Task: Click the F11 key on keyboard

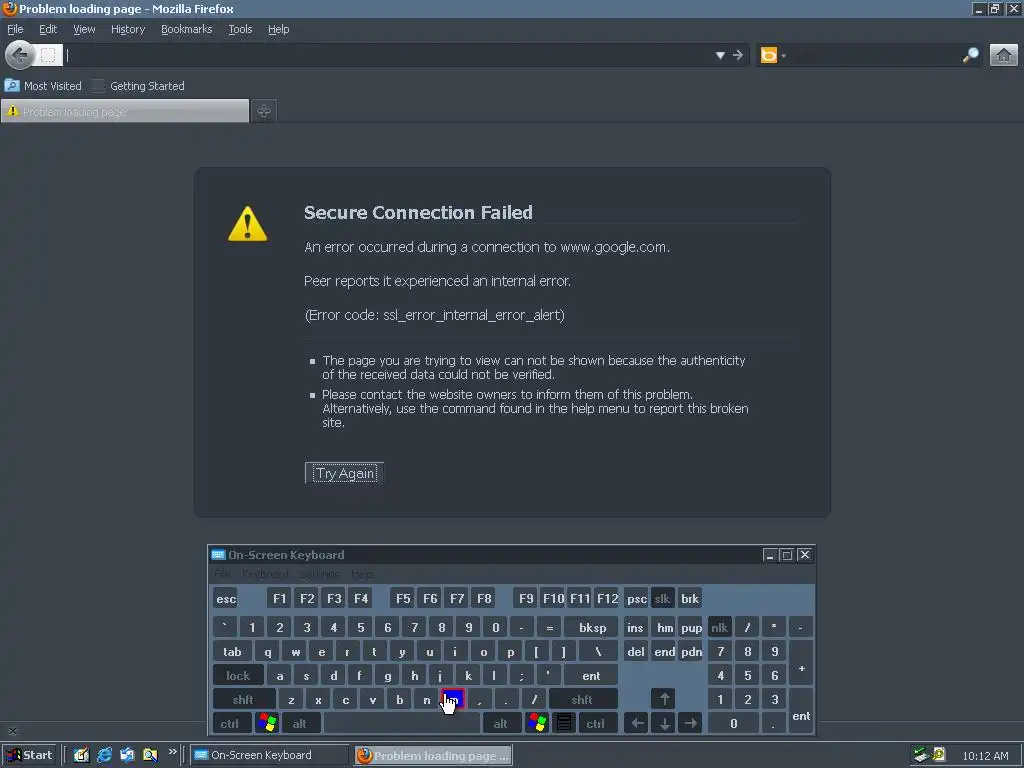Action: pyautogui.click(x=580, y=598)
